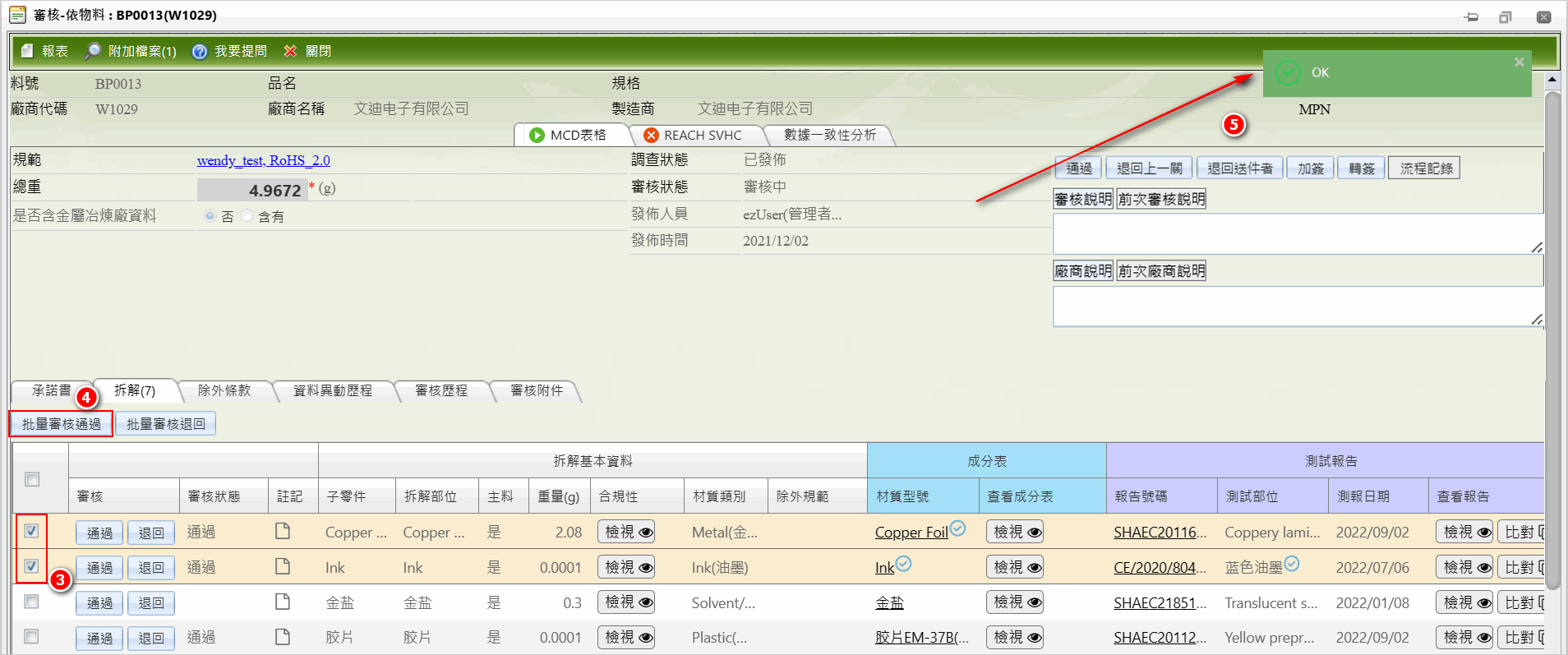The height and width of the screenshot is (655, 1568).
Task: Click the 總重 value field 4.9672
Action: (x=252, y=190)
